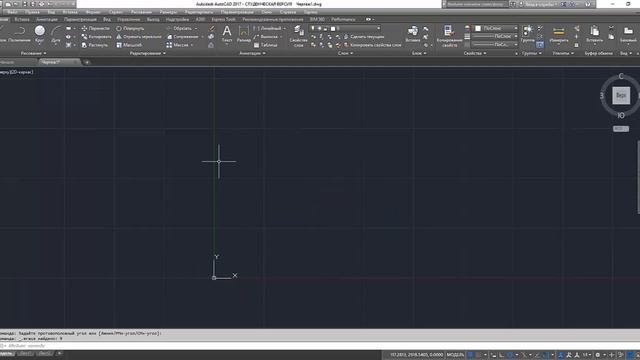
Task: Expand the Рисование panel
Action: coord(34,53)
